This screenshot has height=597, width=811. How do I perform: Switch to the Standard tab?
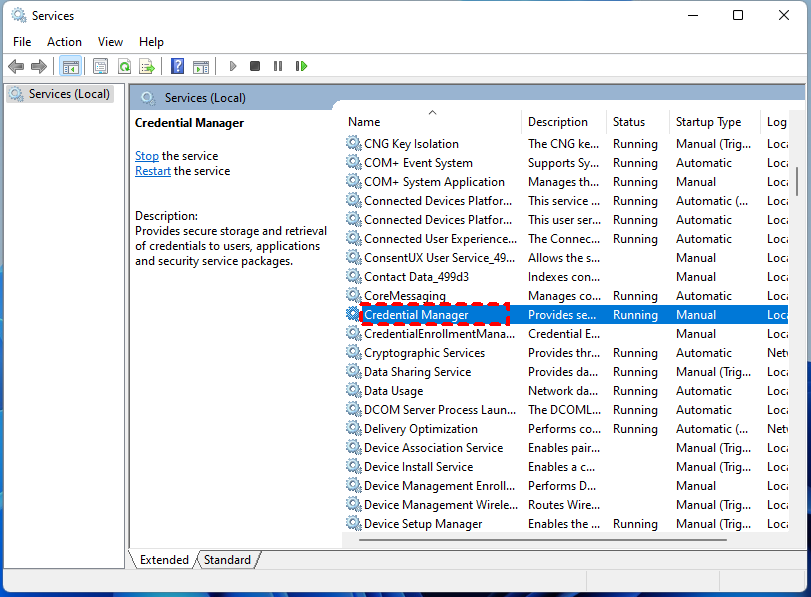[x=227, y=560]
